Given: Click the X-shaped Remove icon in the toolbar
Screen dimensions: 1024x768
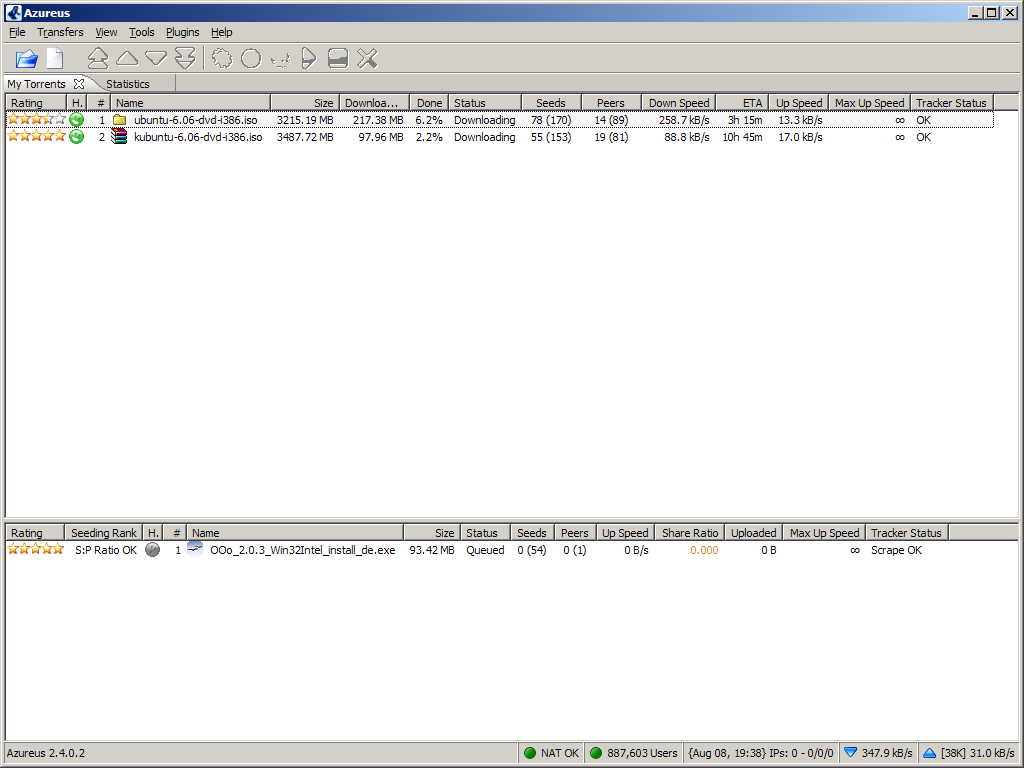Looking at the screenshot, I should 367,59.
